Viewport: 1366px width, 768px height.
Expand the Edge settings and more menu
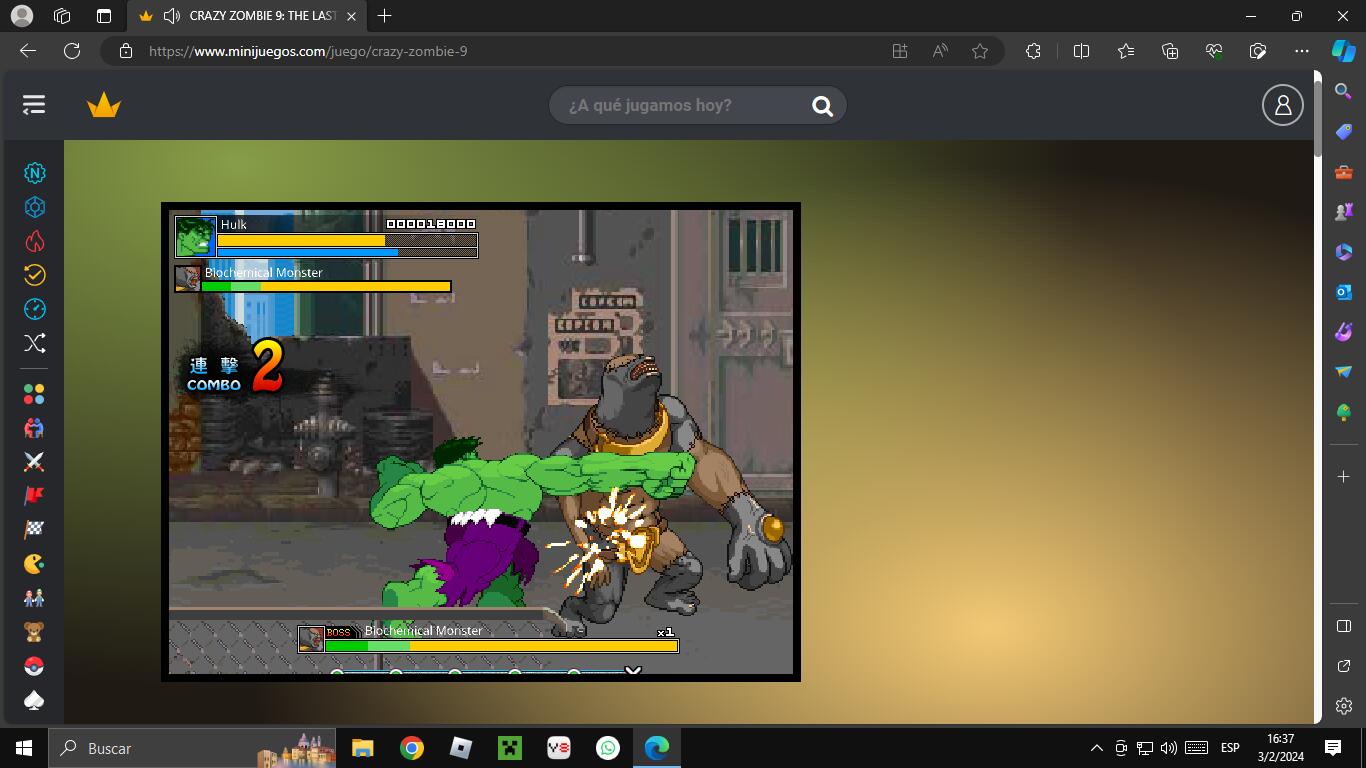(x=1301, y=51)
